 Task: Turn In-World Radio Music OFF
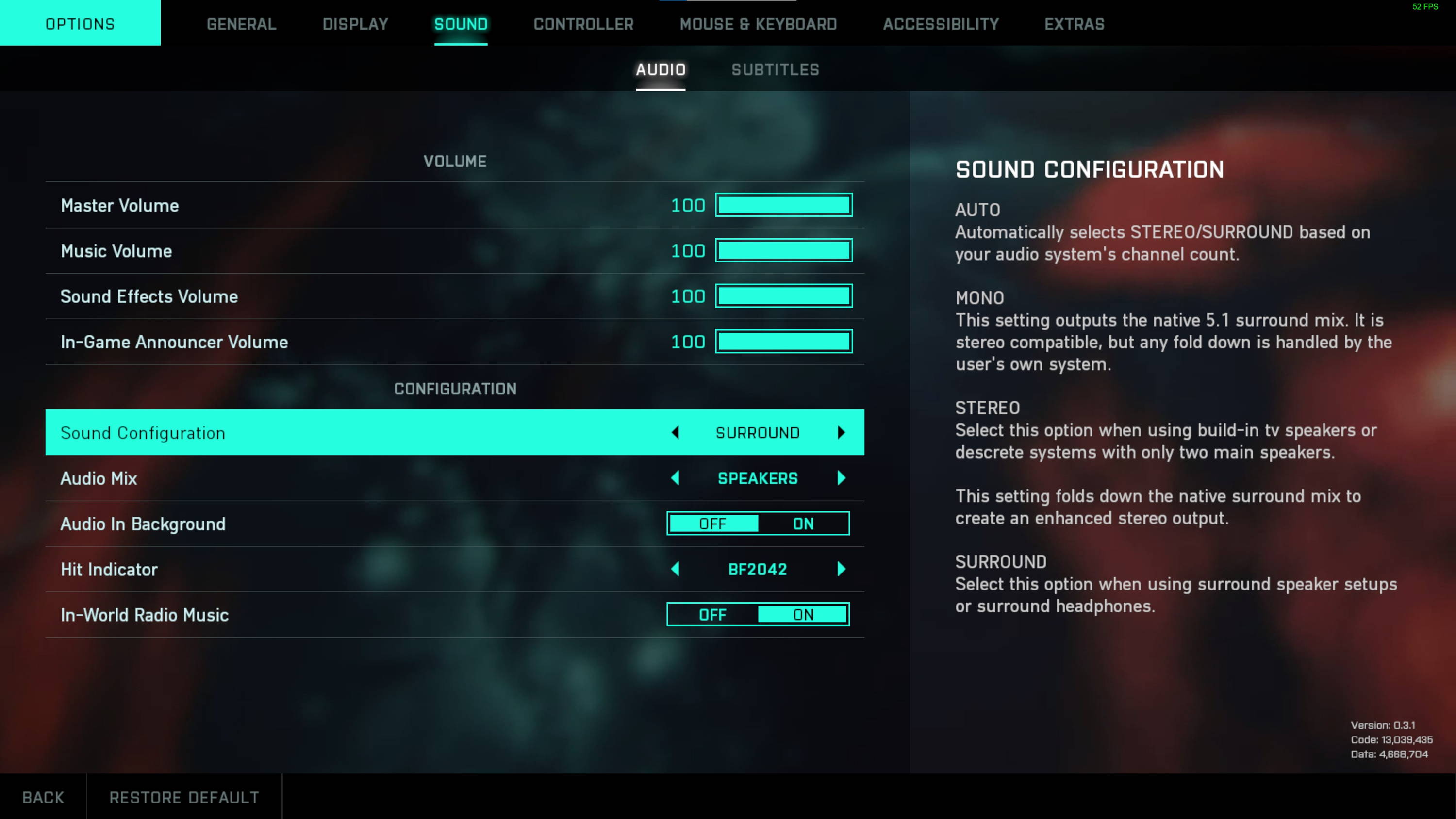[x=713, y=614]
